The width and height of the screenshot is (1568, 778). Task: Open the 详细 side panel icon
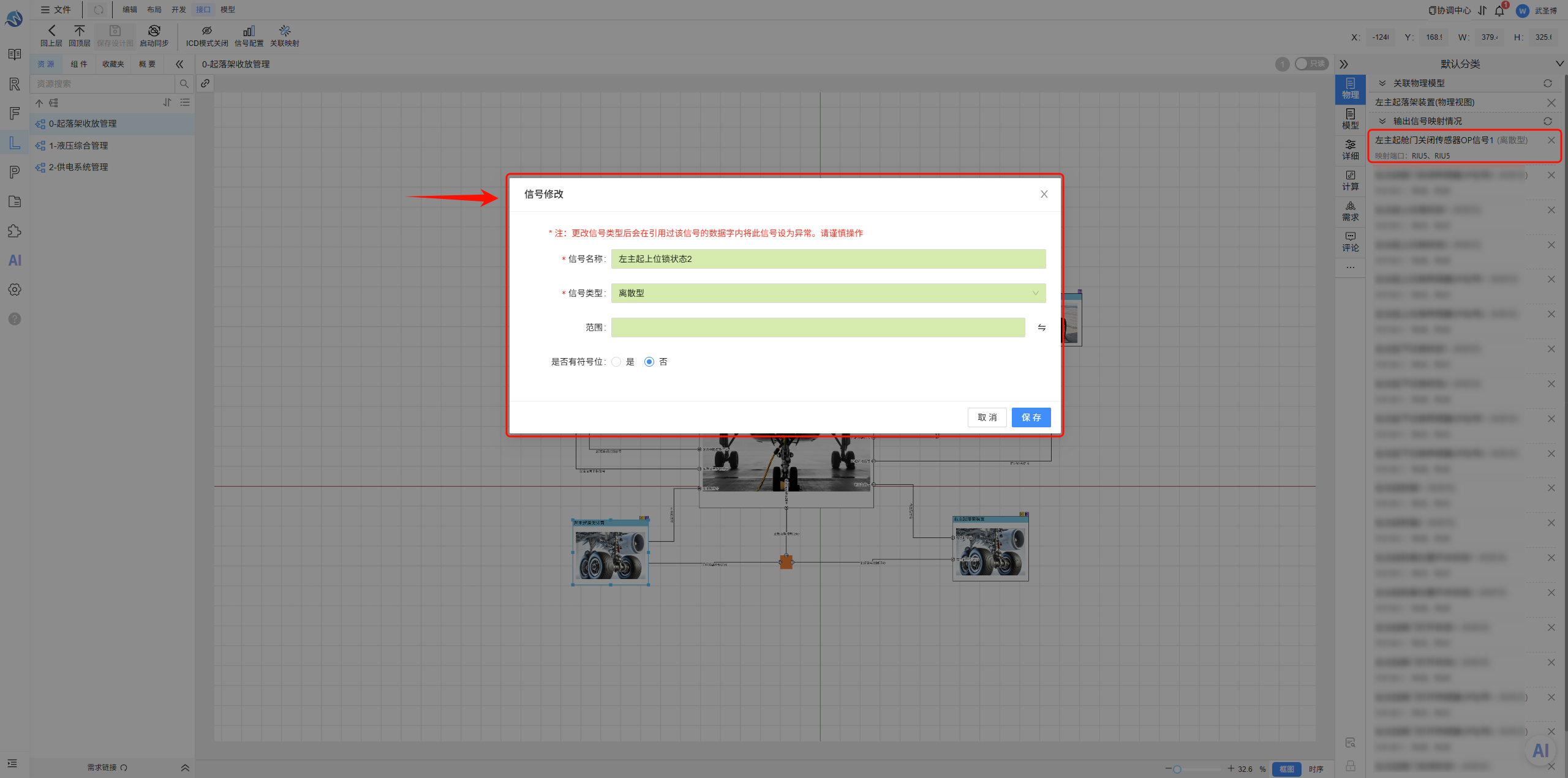[1351, 150]
